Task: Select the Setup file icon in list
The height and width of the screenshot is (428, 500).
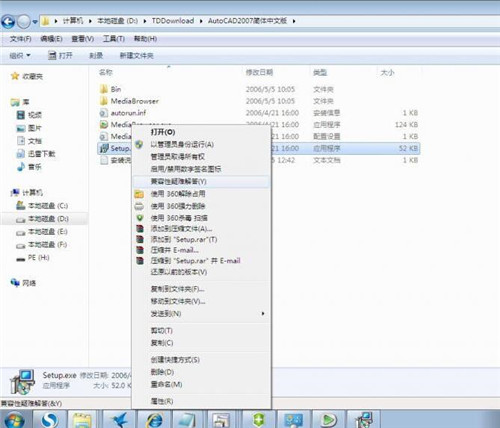Action: 104,148
